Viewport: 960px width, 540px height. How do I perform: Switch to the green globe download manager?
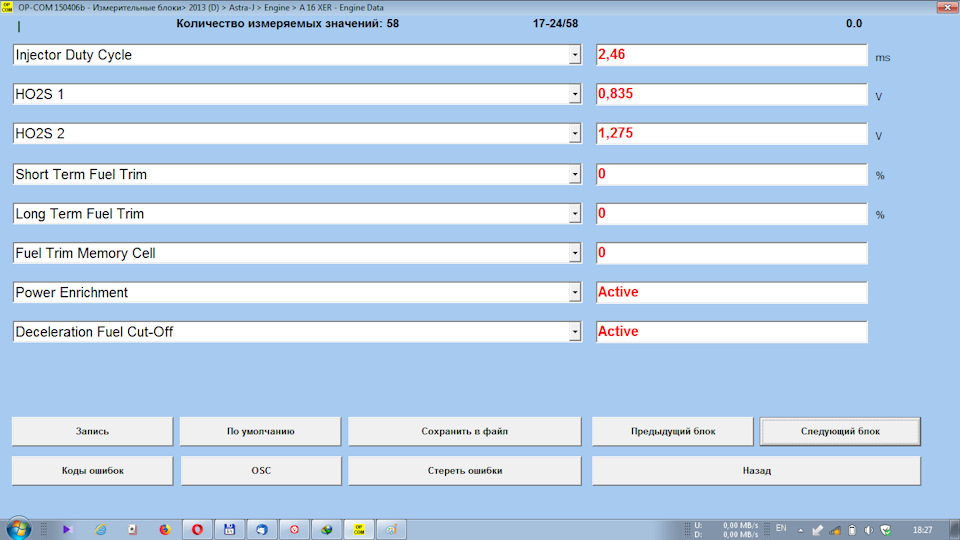click(x=327, y=530)
